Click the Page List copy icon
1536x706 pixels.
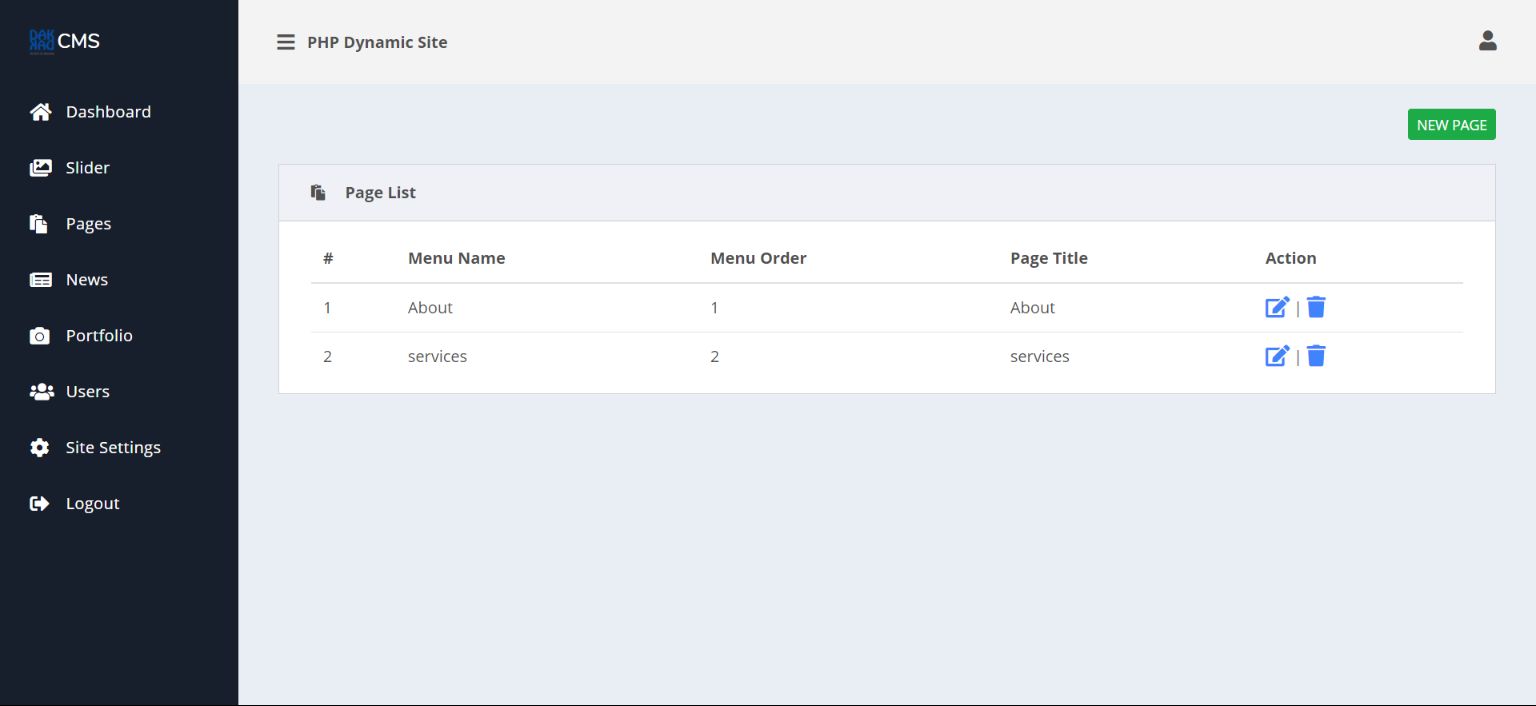[318, 192]
